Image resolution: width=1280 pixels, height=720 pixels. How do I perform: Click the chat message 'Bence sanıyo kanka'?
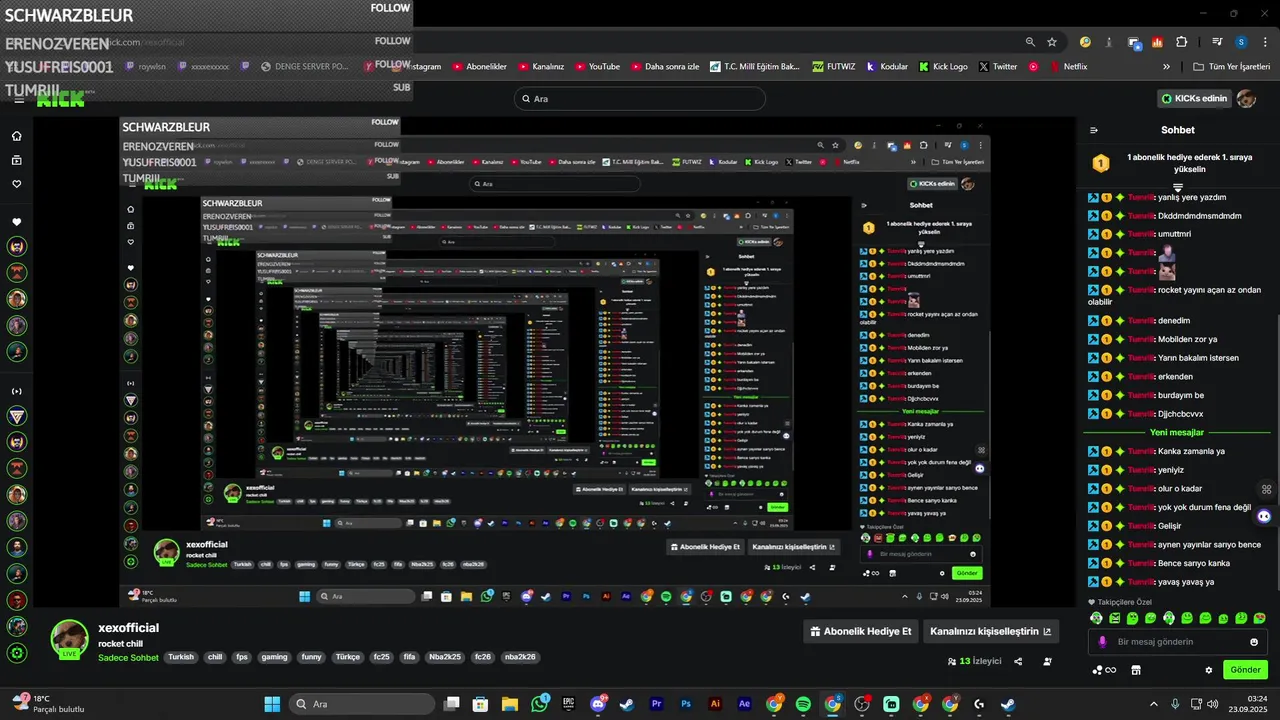point(1194,563)
